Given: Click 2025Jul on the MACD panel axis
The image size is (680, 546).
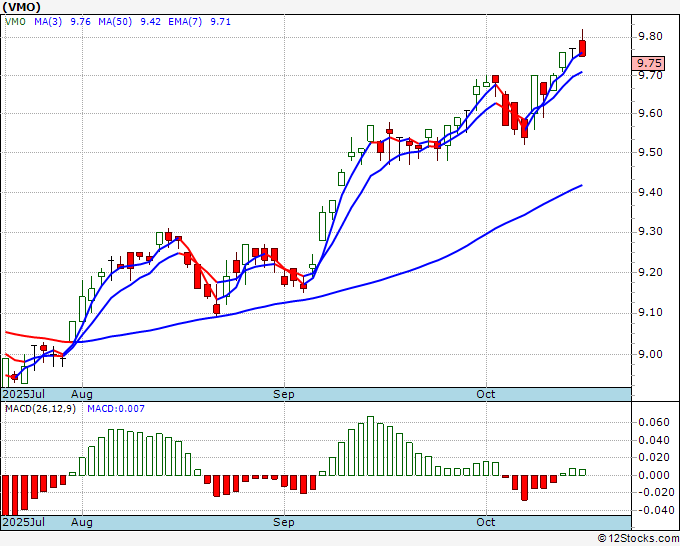Looking at the screenshot, I should point(24,522).
